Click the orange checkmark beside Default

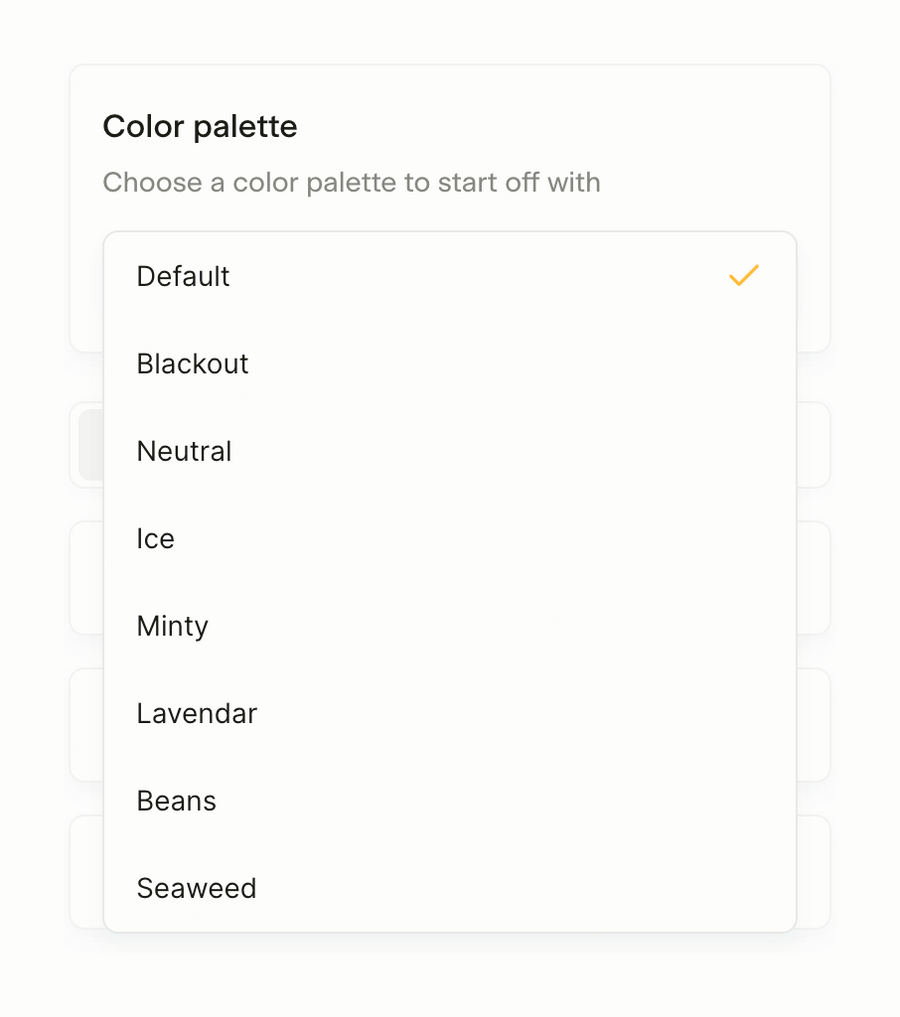[743, 276]
